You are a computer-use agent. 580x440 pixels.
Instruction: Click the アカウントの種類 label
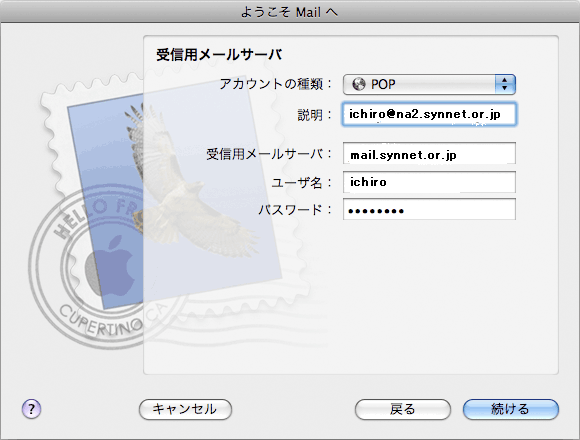coord(272,84)
